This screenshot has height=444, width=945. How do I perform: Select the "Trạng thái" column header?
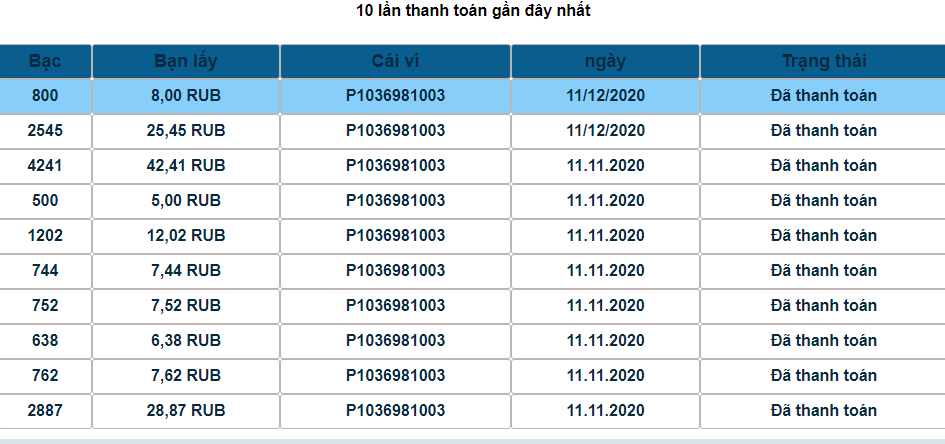(823, 61)
